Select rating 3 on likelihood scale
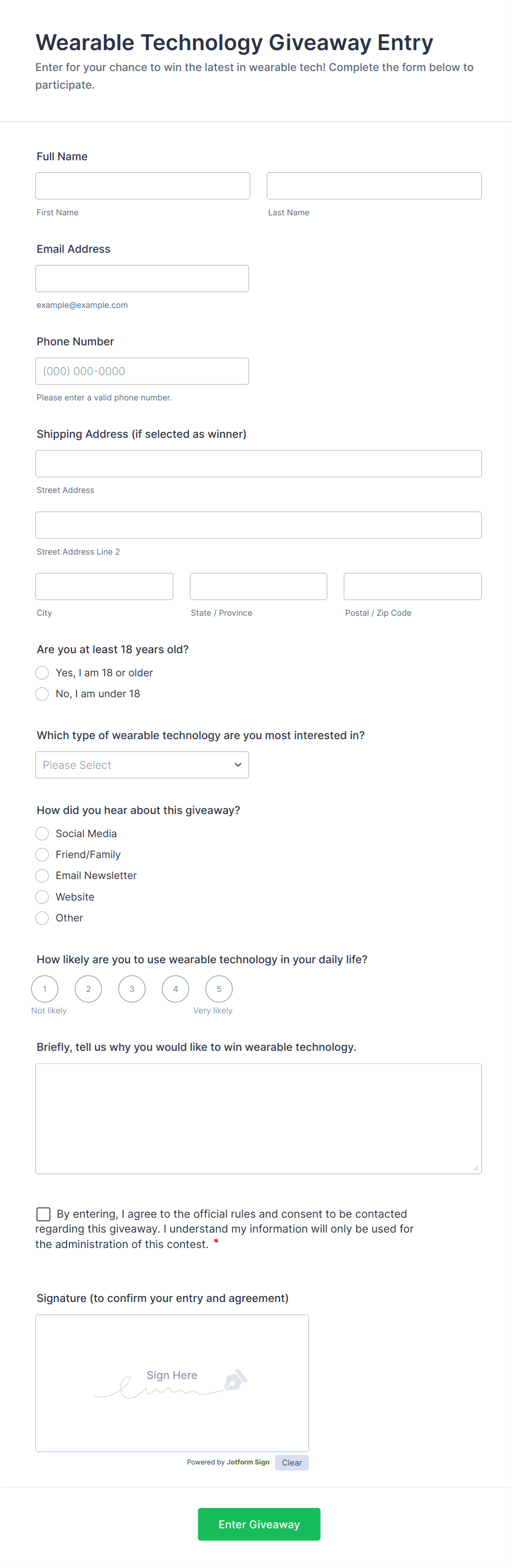 point(132,989)
